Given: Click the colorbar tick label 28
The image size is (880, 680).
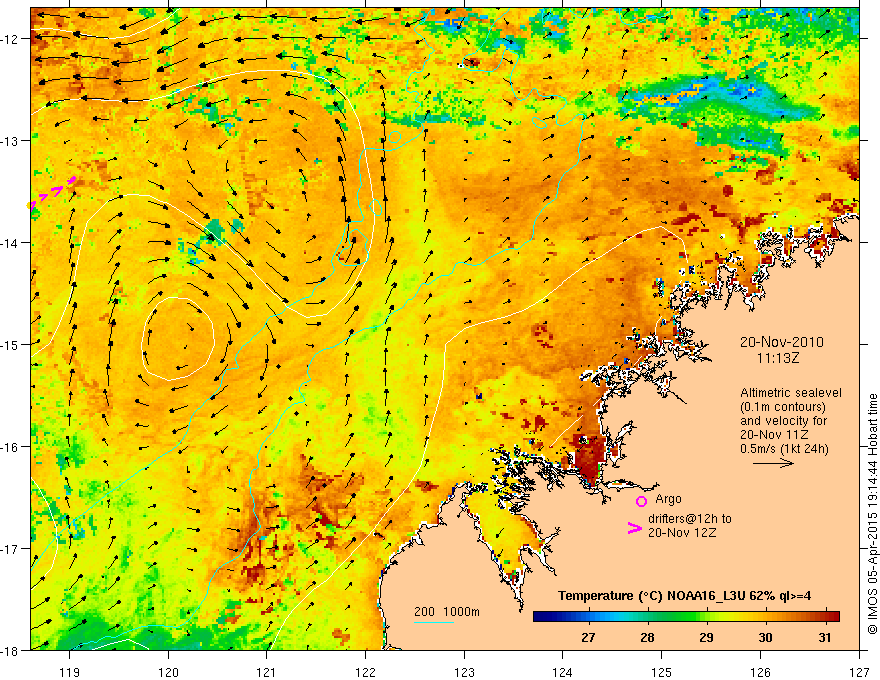Looking at the screenshot, I should pyautogui.click(x=647, y=637).
